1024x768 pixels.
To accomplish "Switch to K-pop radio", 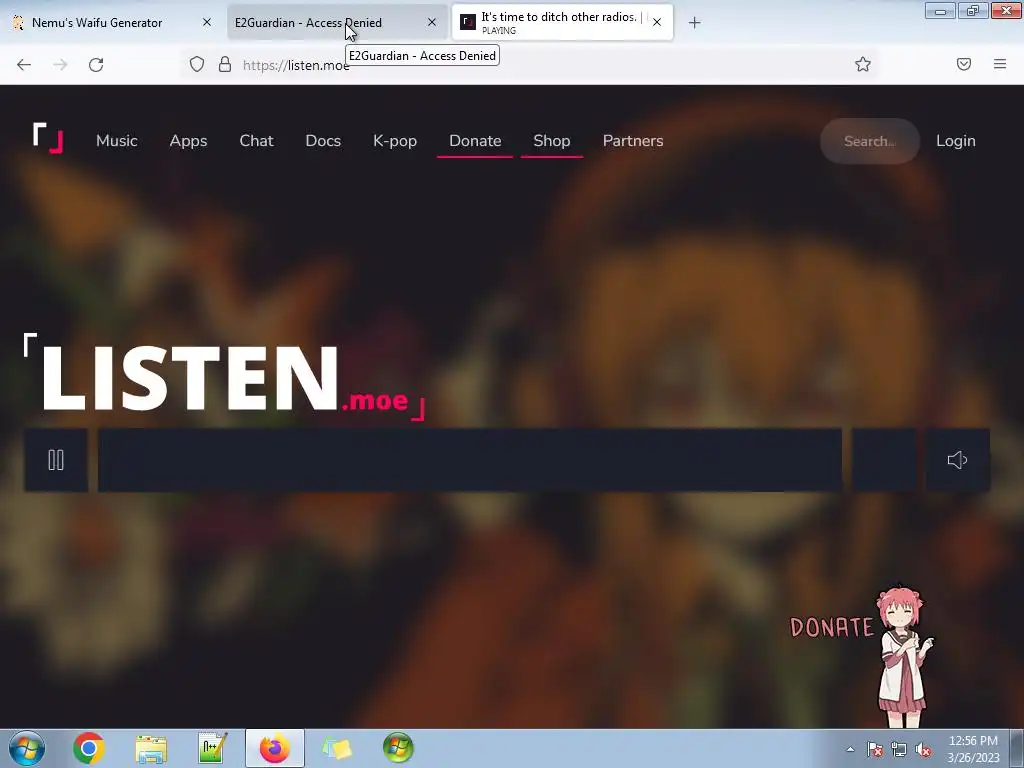I will pyautogui.click(x=395, y=140).
